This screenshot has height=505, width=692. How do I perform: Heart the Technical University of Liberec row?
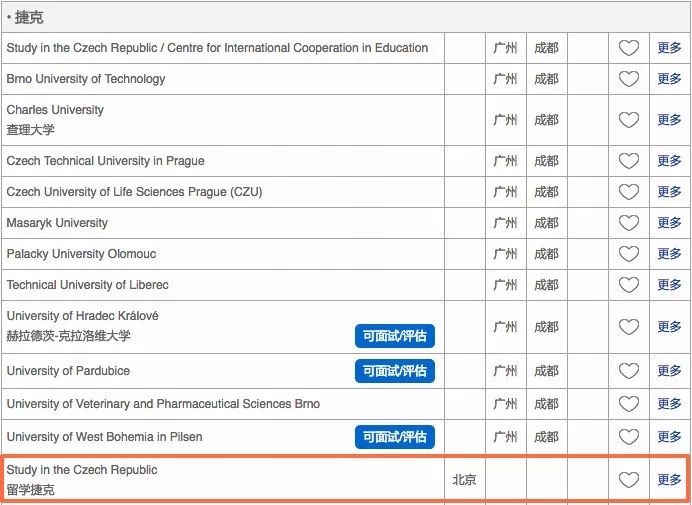[x=628, y=285]
